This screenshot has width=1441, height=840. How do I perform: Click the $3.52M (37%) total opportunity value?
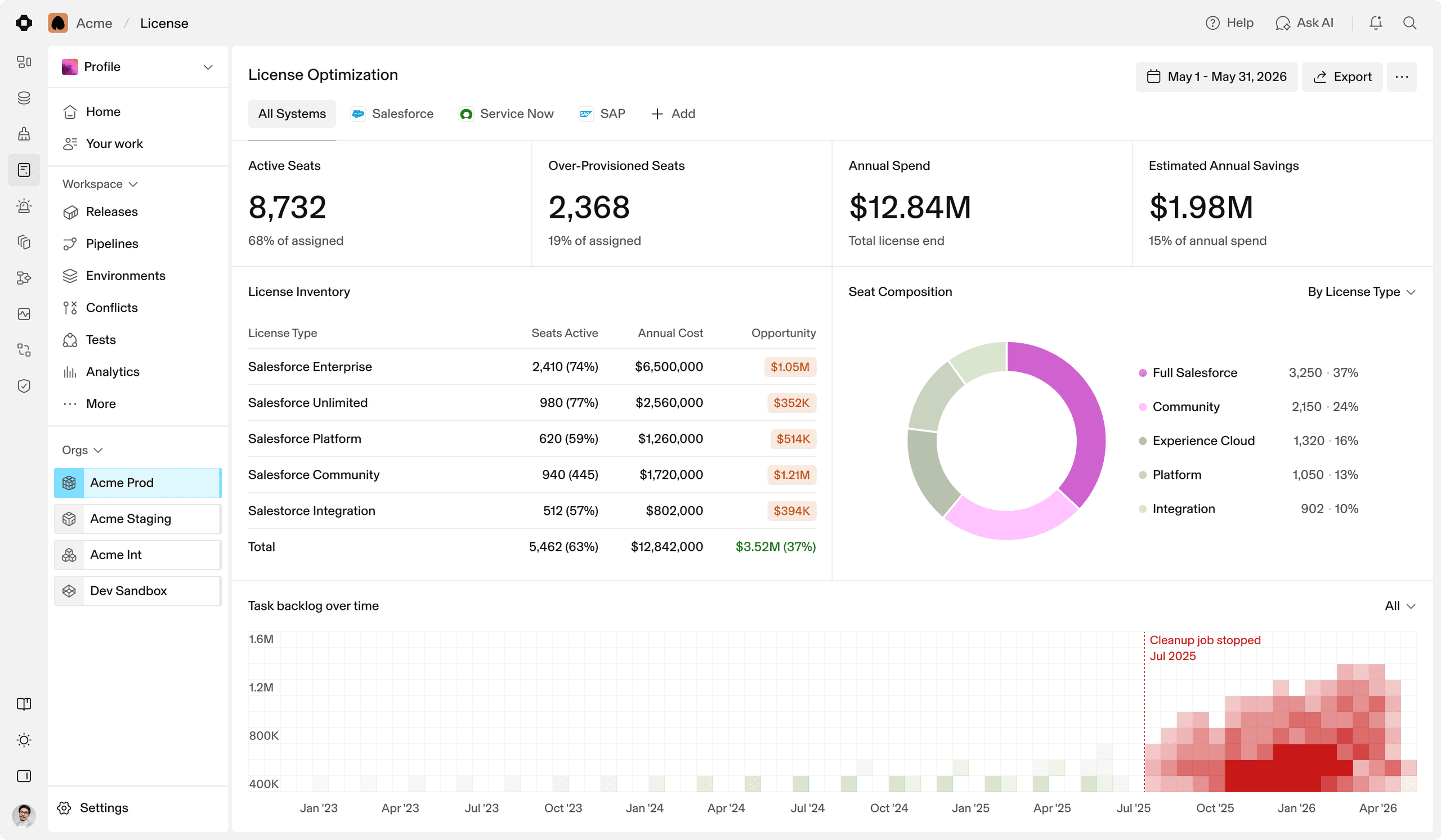(x=776, y=547)
